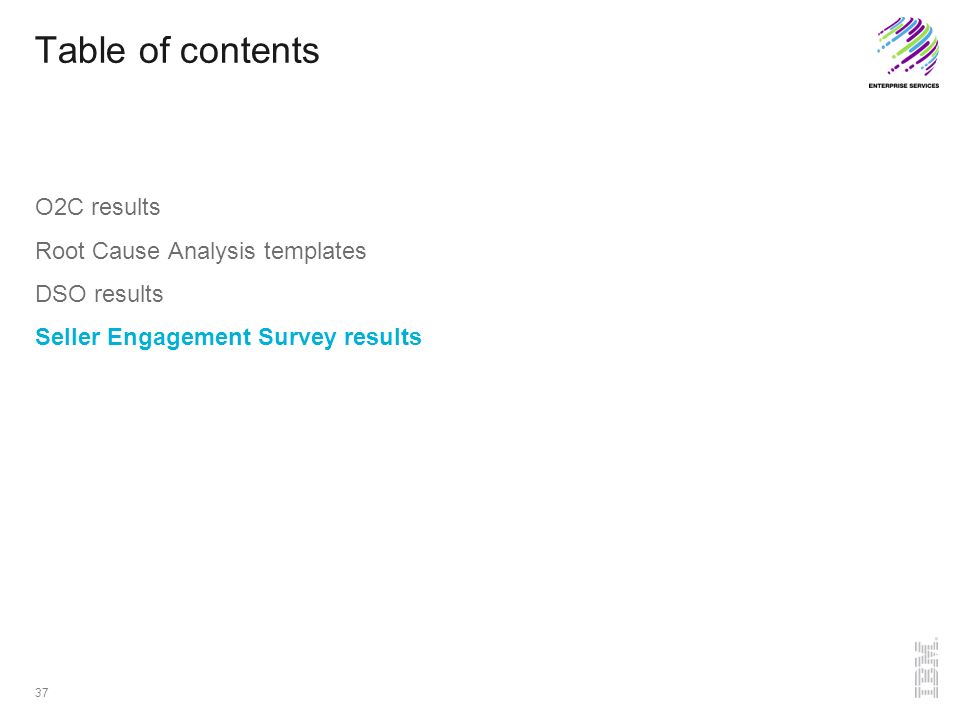This screenshot has height=720, width=960.
Task: Click results next to O2C
Action: 126,207
